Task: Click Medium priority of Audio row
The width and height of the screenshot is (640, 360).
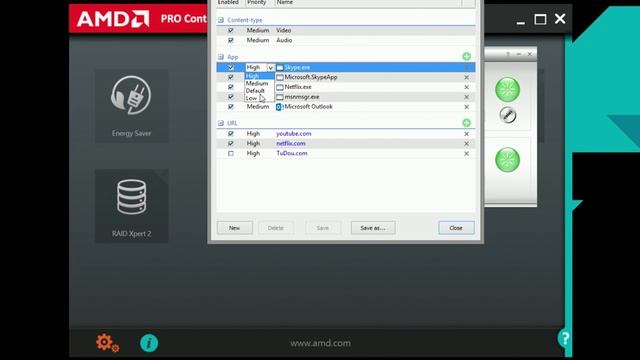Action: pos(258,40)
